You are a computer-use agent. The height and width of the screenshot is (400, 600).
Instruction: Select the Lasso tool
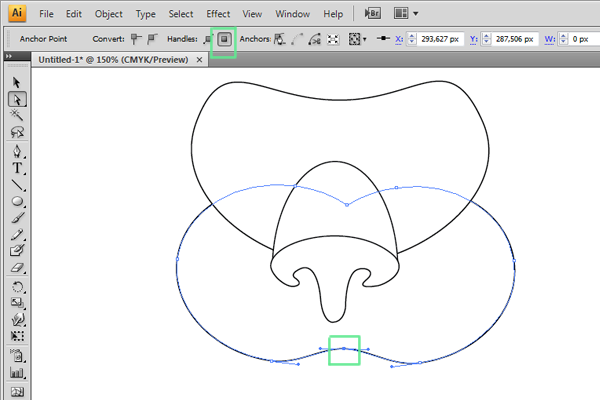pyautogui.click(x=17, y=132)
